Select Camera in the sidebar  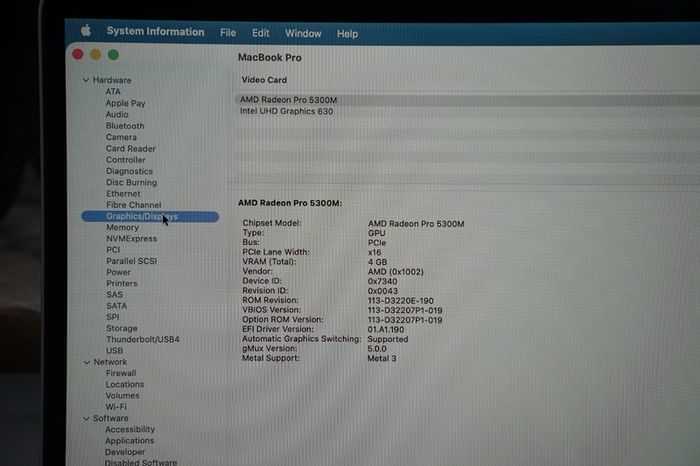121,137
